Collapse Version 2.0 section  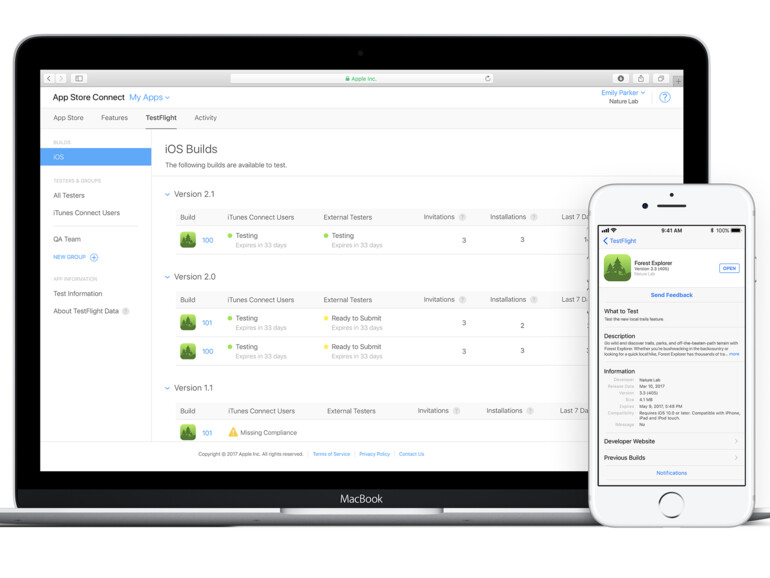[x=167, y=277]
